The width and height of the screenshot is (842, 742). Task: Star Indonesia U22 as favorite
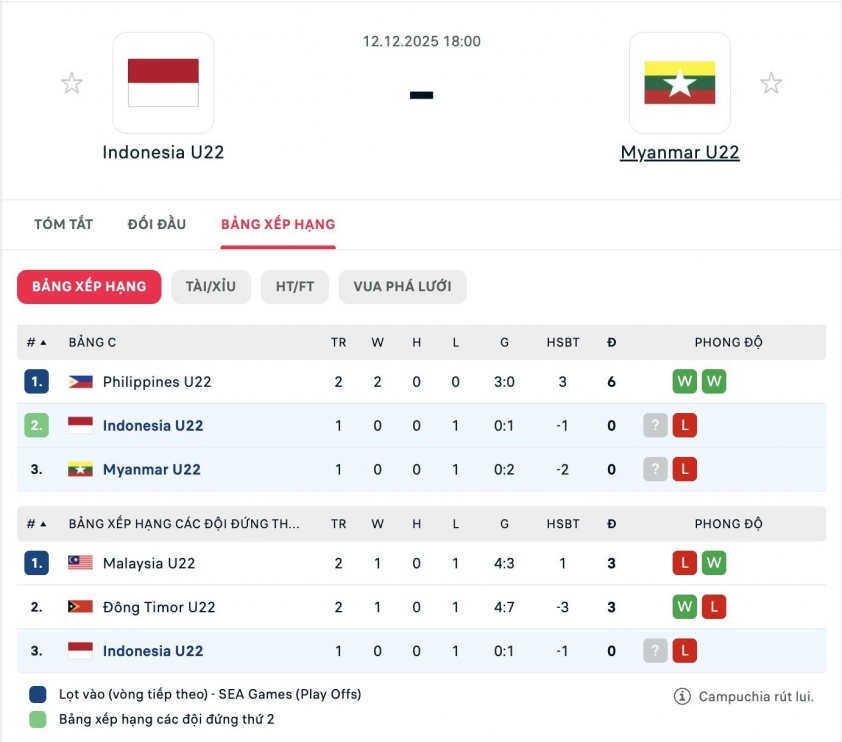coord(72,82)
